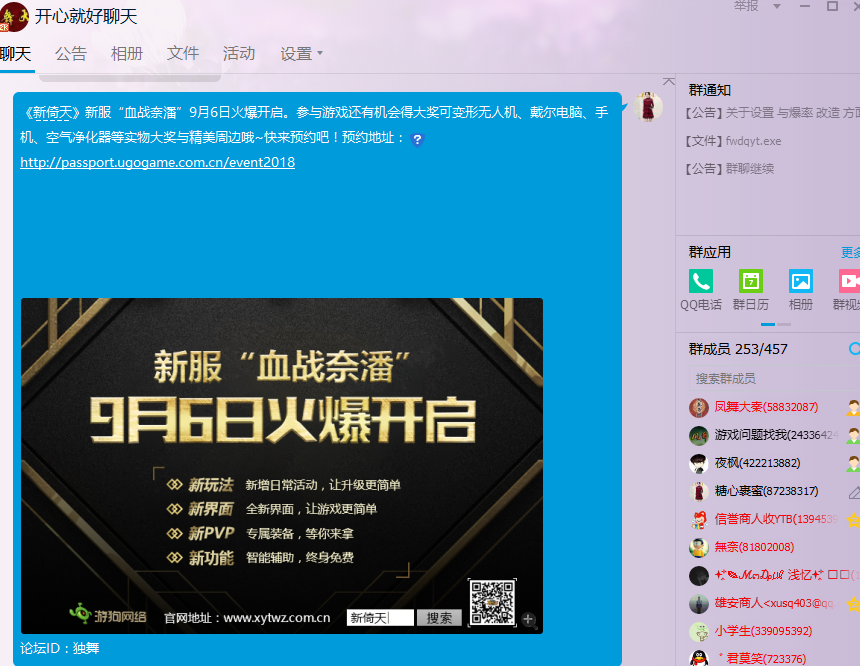This screenshot has width=860, height=666.
Task: Click avatar of 無奈
Action: pos(699,548)
